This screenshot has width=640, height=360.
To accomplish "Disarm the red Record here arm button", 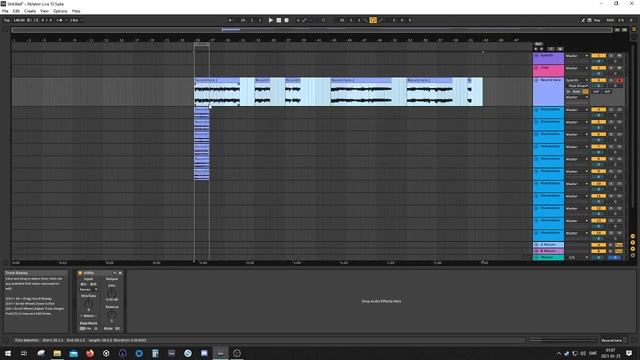I will [x=620, y=80].
